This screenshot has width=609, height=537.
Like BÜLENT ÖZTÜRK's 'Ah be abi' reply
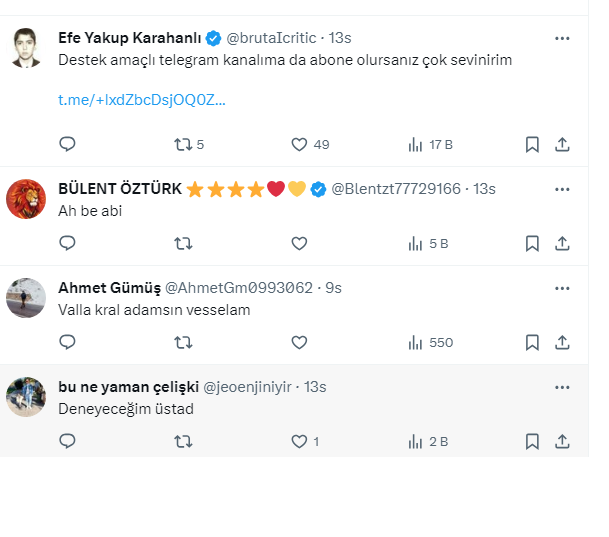299,243
